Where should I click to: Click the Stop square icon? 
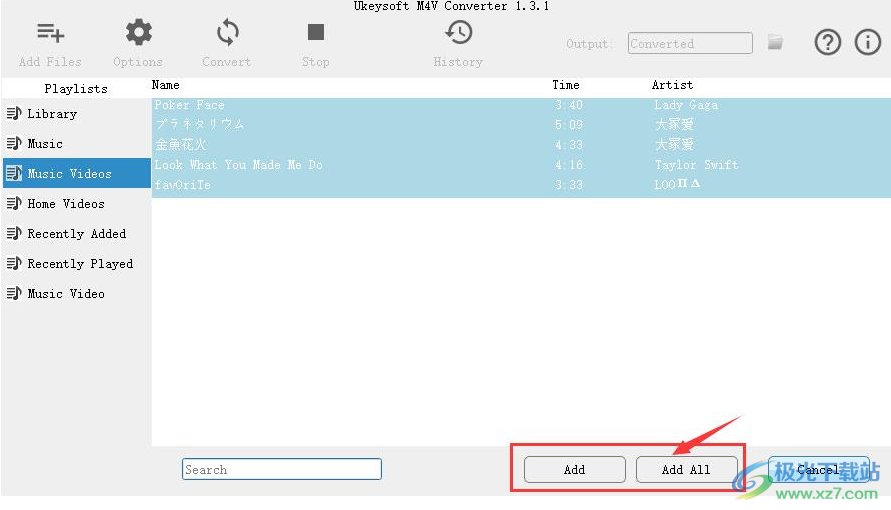pyautogui.click(x=316, y=32)
